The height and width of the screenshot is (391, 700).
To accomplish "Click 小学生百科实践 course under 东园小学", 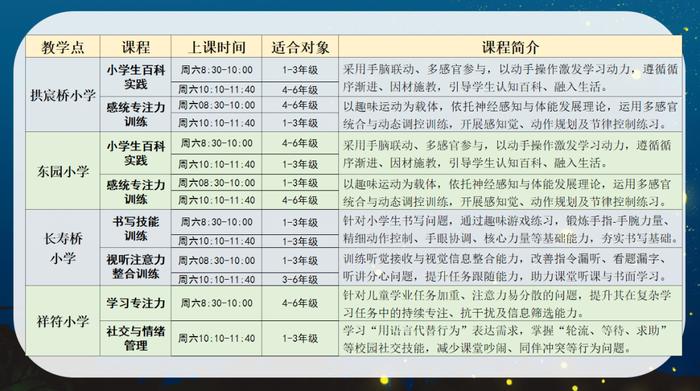I will (136, 153).
